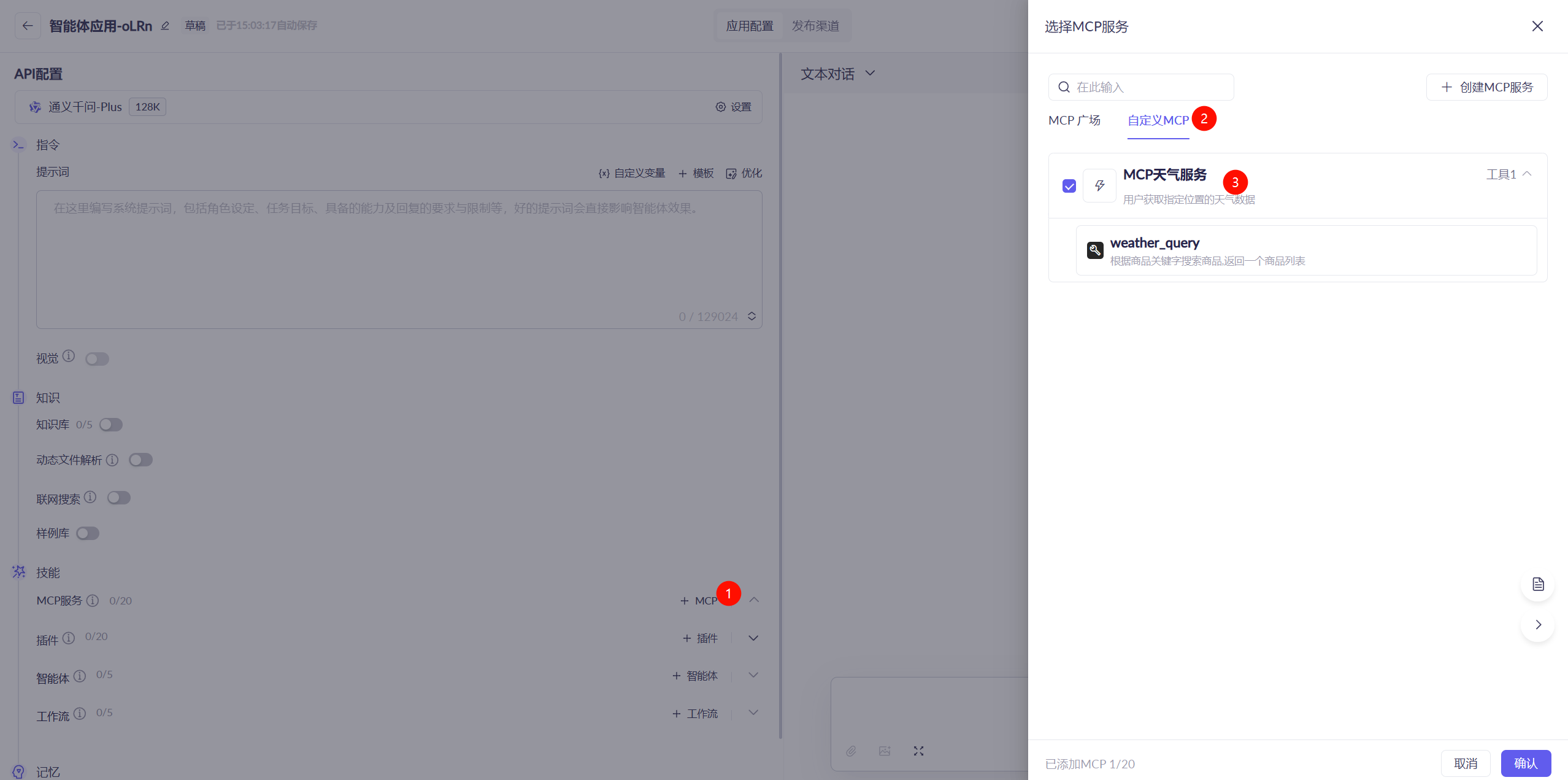Click the back arrow beside app title
1568x780 pixels.
click(x=28, y=26)
